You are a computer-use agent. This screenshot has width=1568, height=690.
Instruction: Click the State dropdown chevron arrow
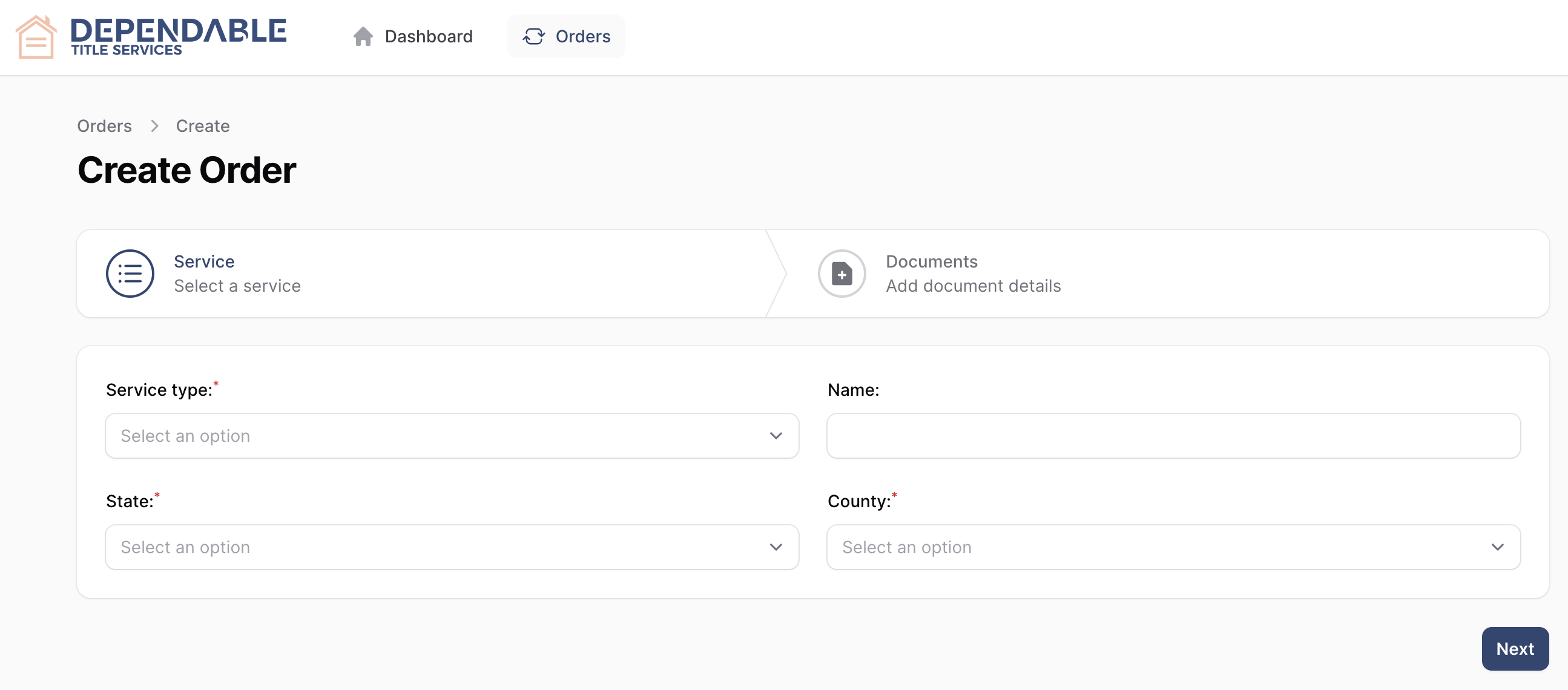(775, 547)
